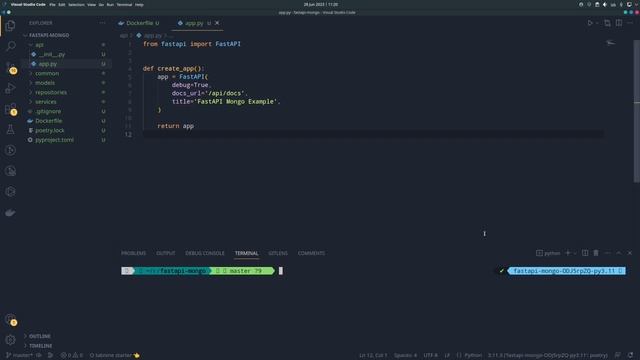Open the Terminal menu
The height and width of the screenshot is (360, 640).
[124, 4]
